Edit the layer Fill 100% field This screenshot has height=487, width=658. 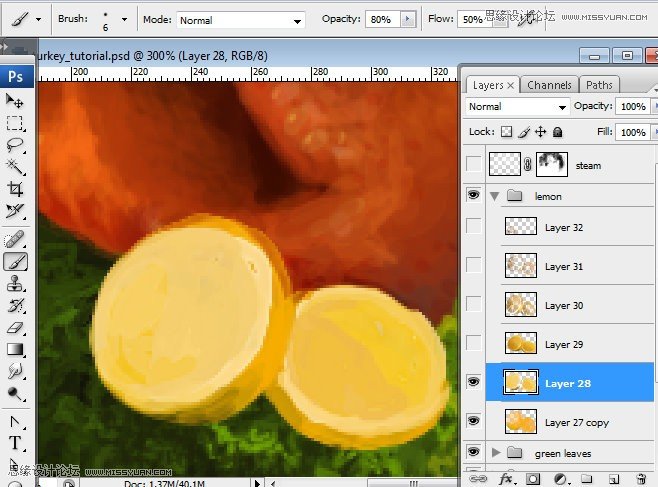[x=633, y=133]
